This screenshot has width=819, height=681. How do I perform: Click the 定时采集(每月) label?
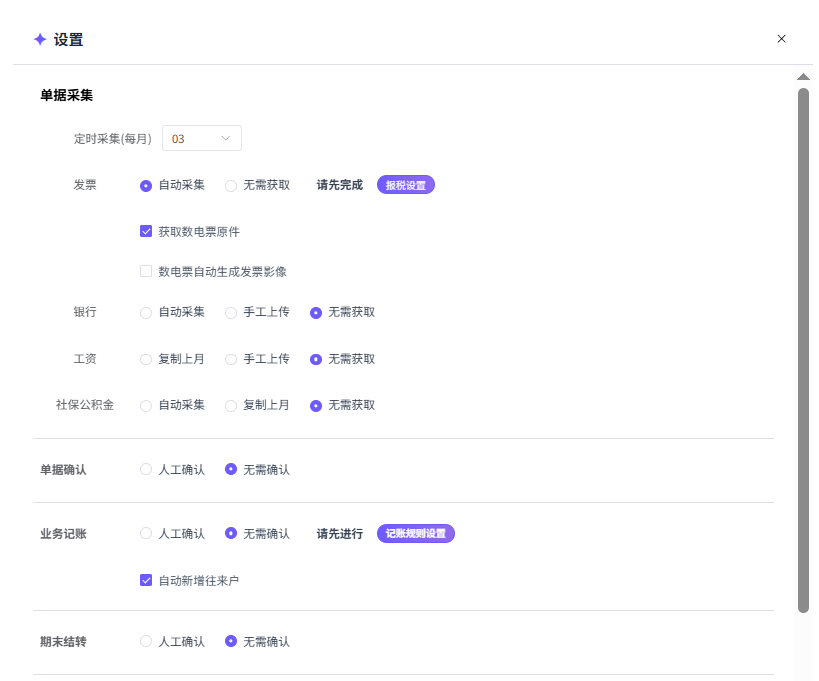tap(112, 139)
